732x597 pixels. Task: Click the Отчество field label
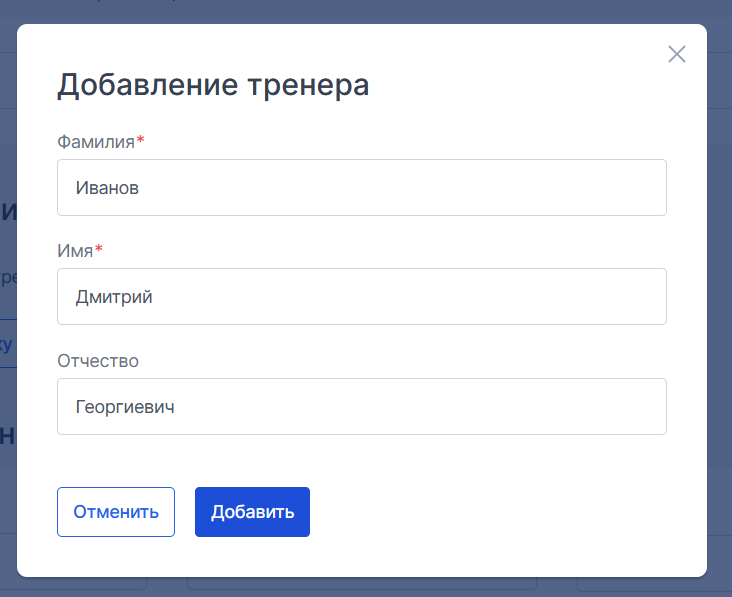[x=98, y=361]
